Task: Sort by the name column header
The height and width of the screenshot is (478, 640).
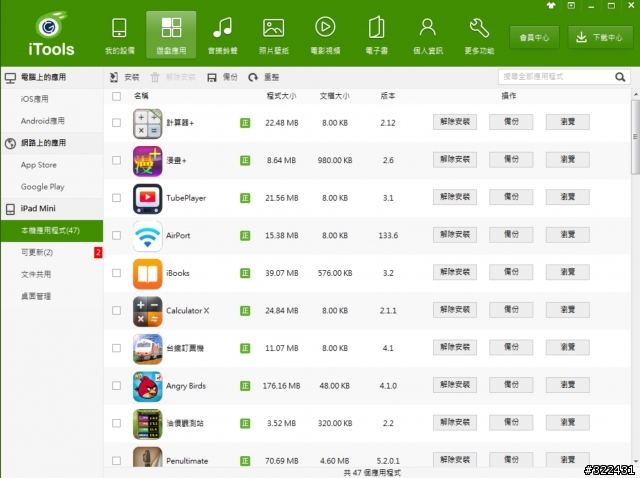Action: pyautogui.click(x=141, y=96)
